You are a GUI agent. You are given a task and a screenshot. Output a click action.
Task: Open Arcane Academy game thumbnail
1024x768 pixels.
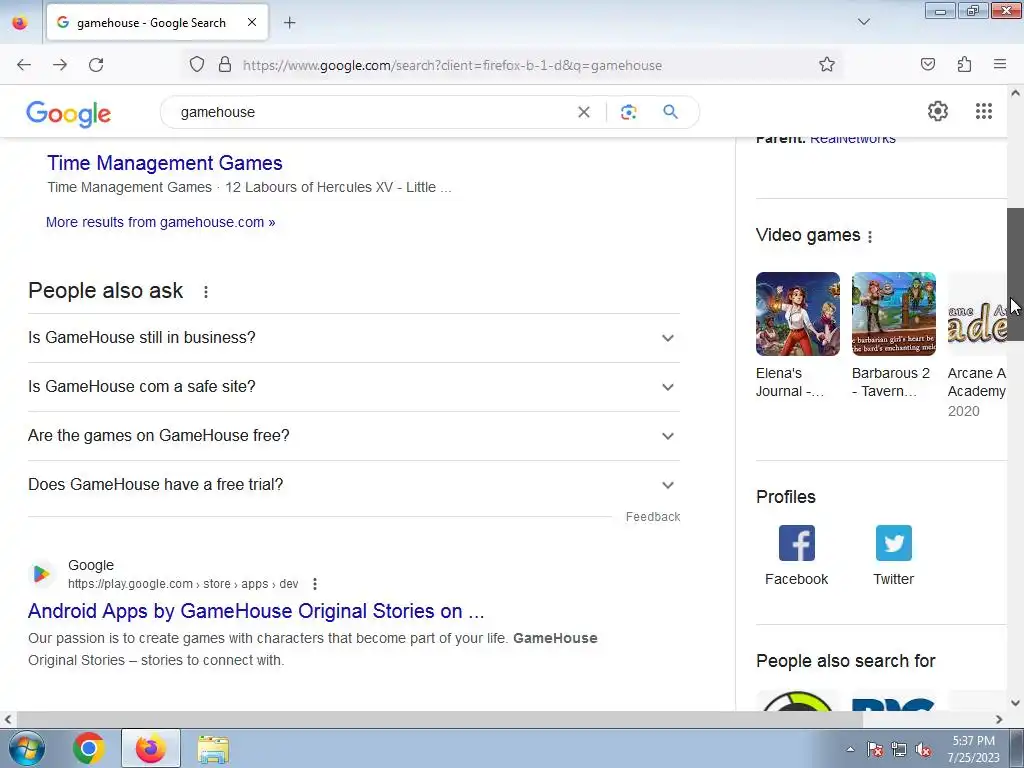pos(977,314)
